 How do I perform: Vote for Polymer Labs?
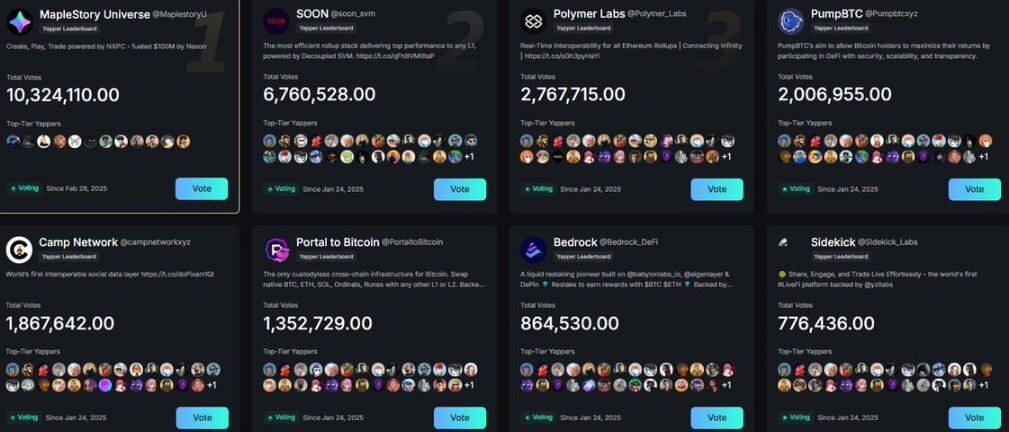[x=717, y=189]
